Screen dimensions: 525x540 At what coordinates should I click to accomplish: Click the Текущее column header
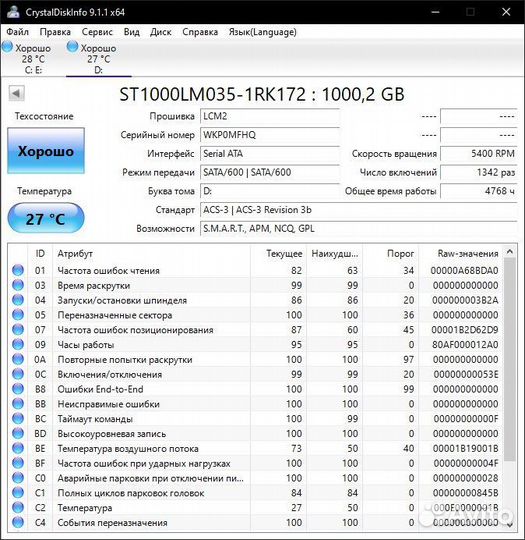[x=278, y=253]
